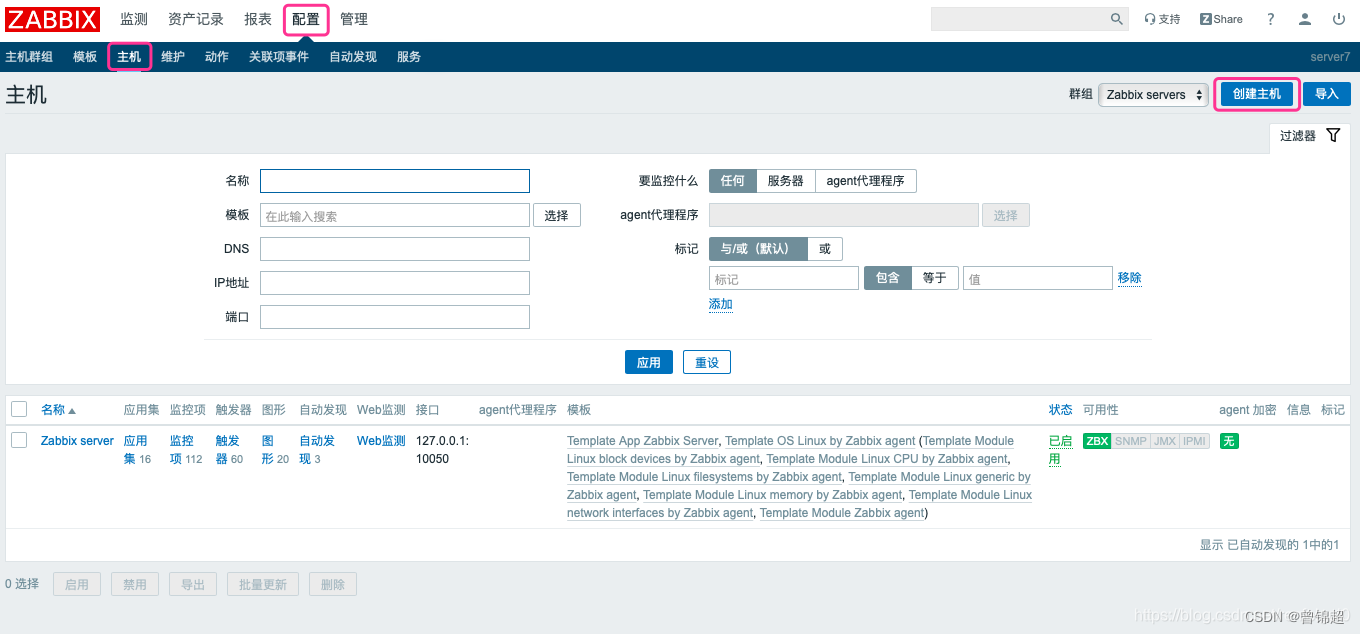Select 或 tag mode

coord(825,249)
